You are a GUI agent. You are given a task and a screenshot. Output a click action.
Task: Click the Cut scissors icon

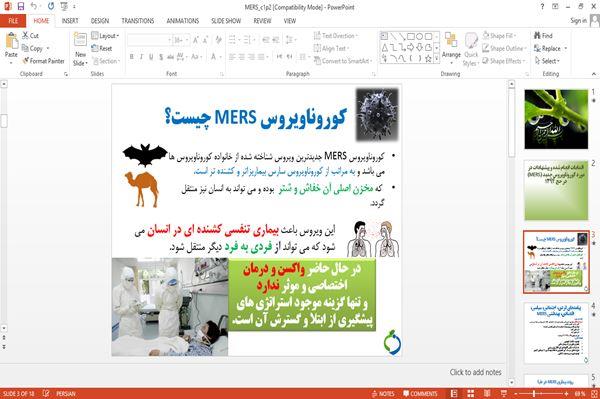(x=25, y=36)
